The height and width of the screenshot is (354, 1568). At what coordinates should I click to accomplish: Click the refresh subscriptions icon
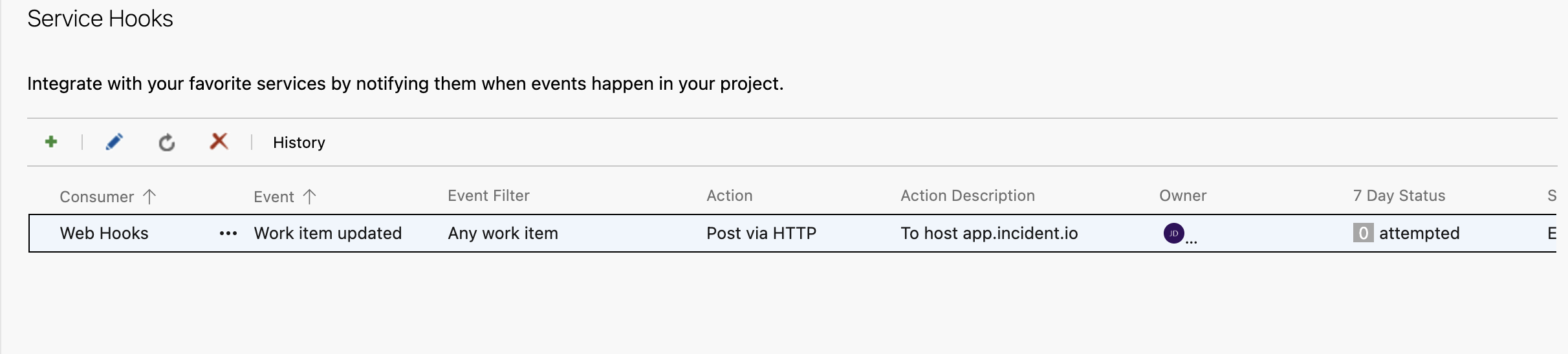[x=167, y=142]
